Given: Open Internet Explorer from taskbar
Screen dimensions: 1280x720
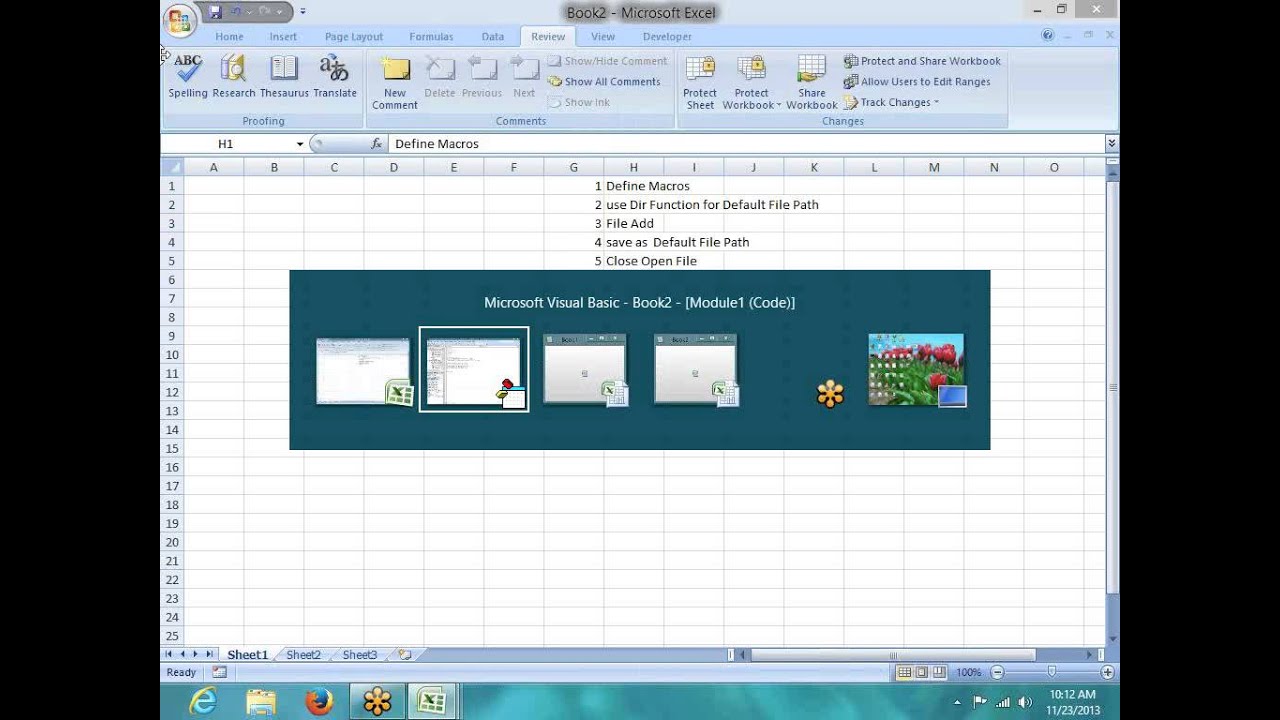Looking at the screenshot, I should (x=202, y=702).
